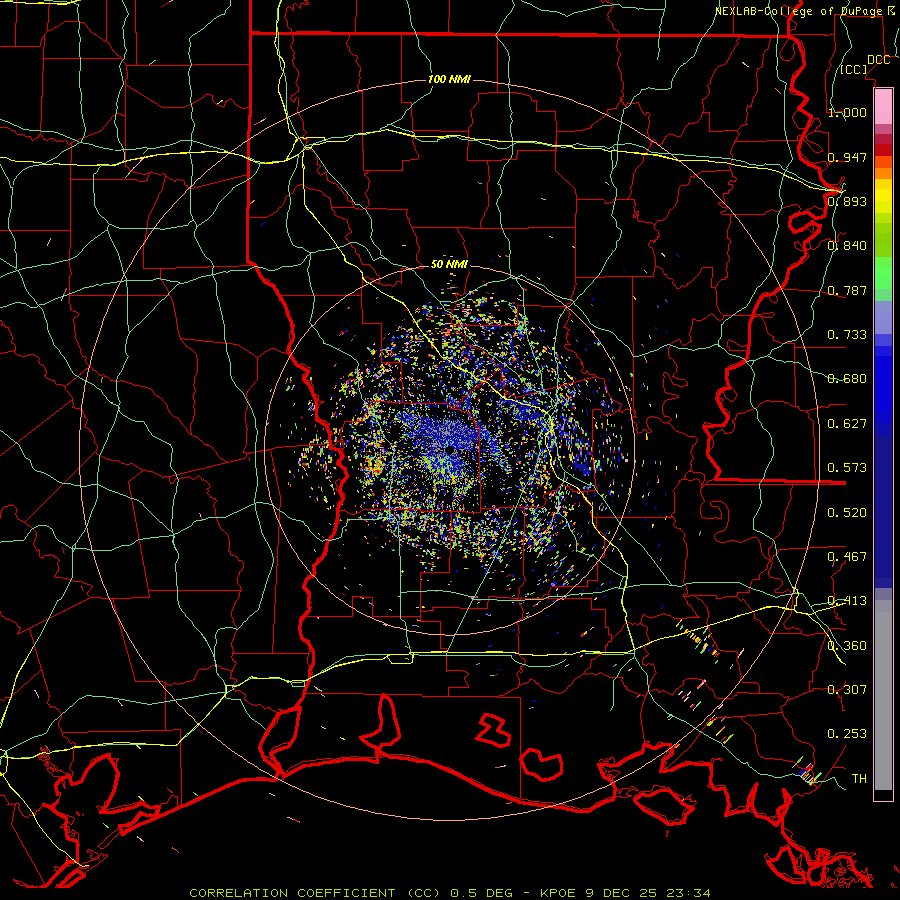Screen dimensions: 900x900
Task: Click the TH label at the color scale bottom
Action: [859, 779]
